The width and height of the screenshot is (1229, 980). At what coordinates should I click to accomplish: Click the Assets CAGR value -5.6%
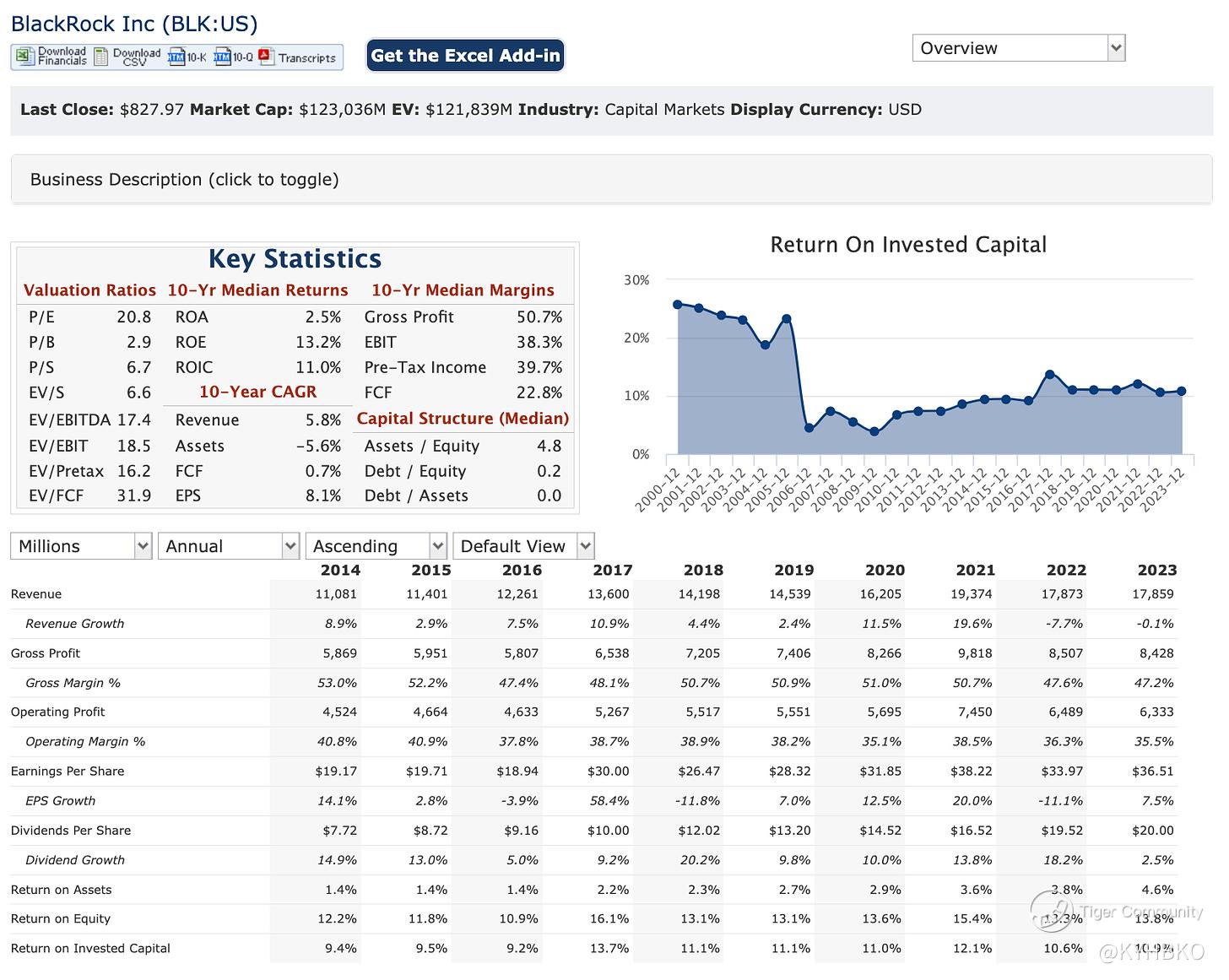pyautogui.click(x=318, y=446)
